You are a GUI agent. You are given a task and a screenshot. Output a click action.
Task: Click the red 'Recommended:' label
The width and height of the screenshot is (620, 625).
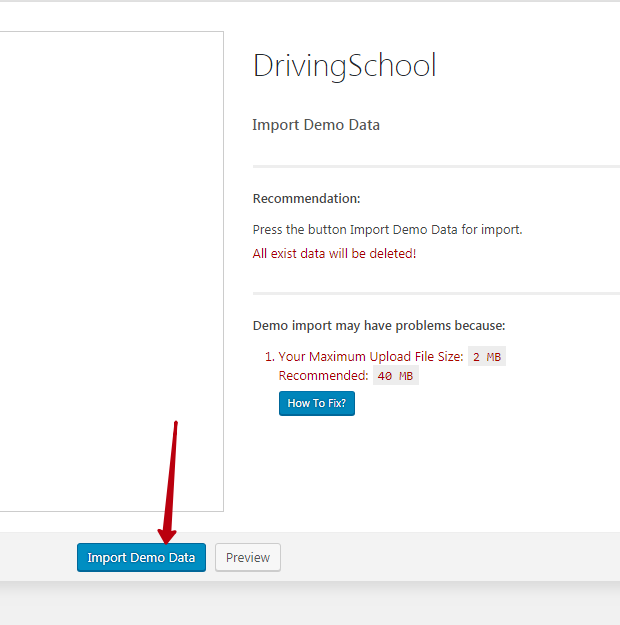click(323, 375)
